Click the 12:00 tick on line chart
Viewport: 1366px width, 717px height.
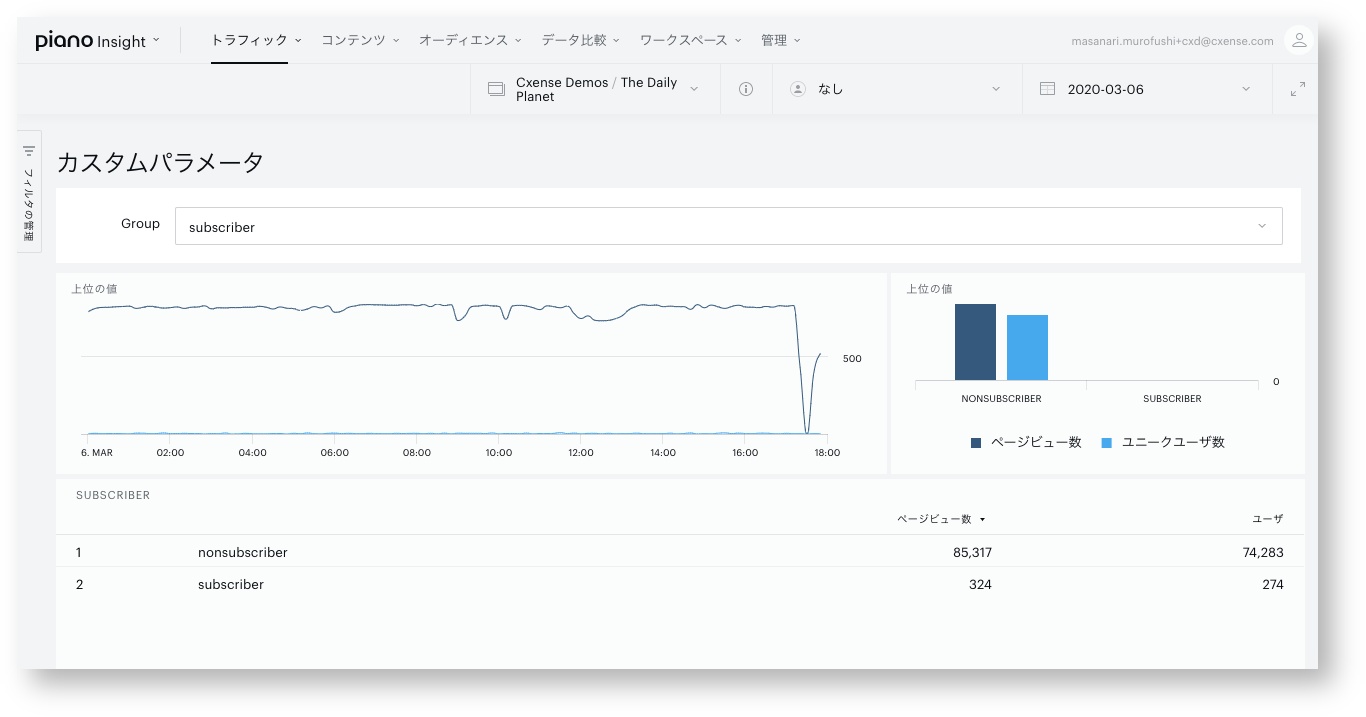[x=580, y=452]
